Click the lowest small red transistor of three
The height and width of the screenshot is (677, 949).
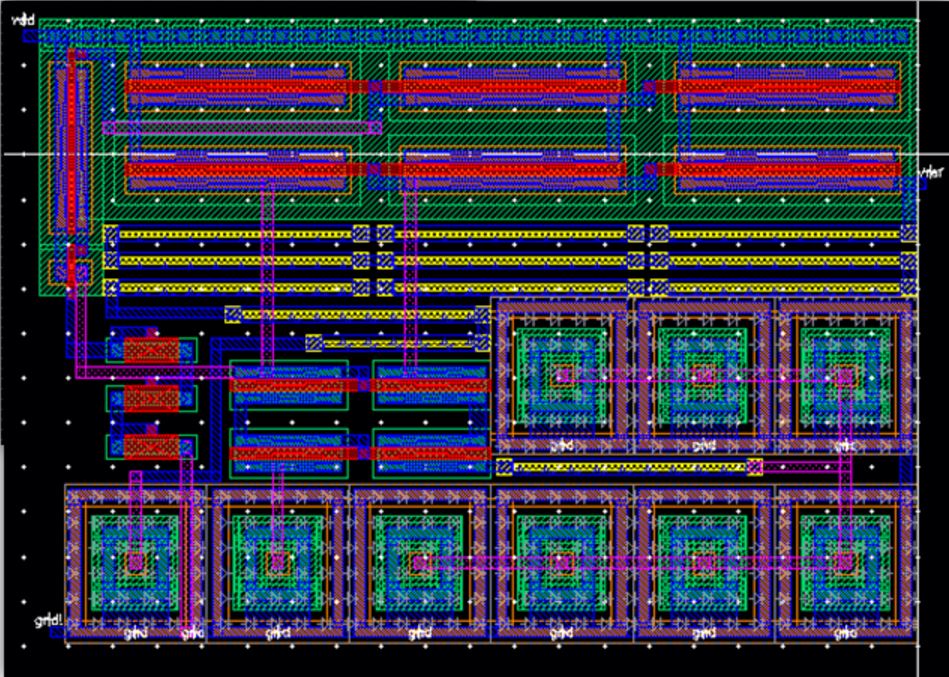pyautogui.click(x=151, y=447)
